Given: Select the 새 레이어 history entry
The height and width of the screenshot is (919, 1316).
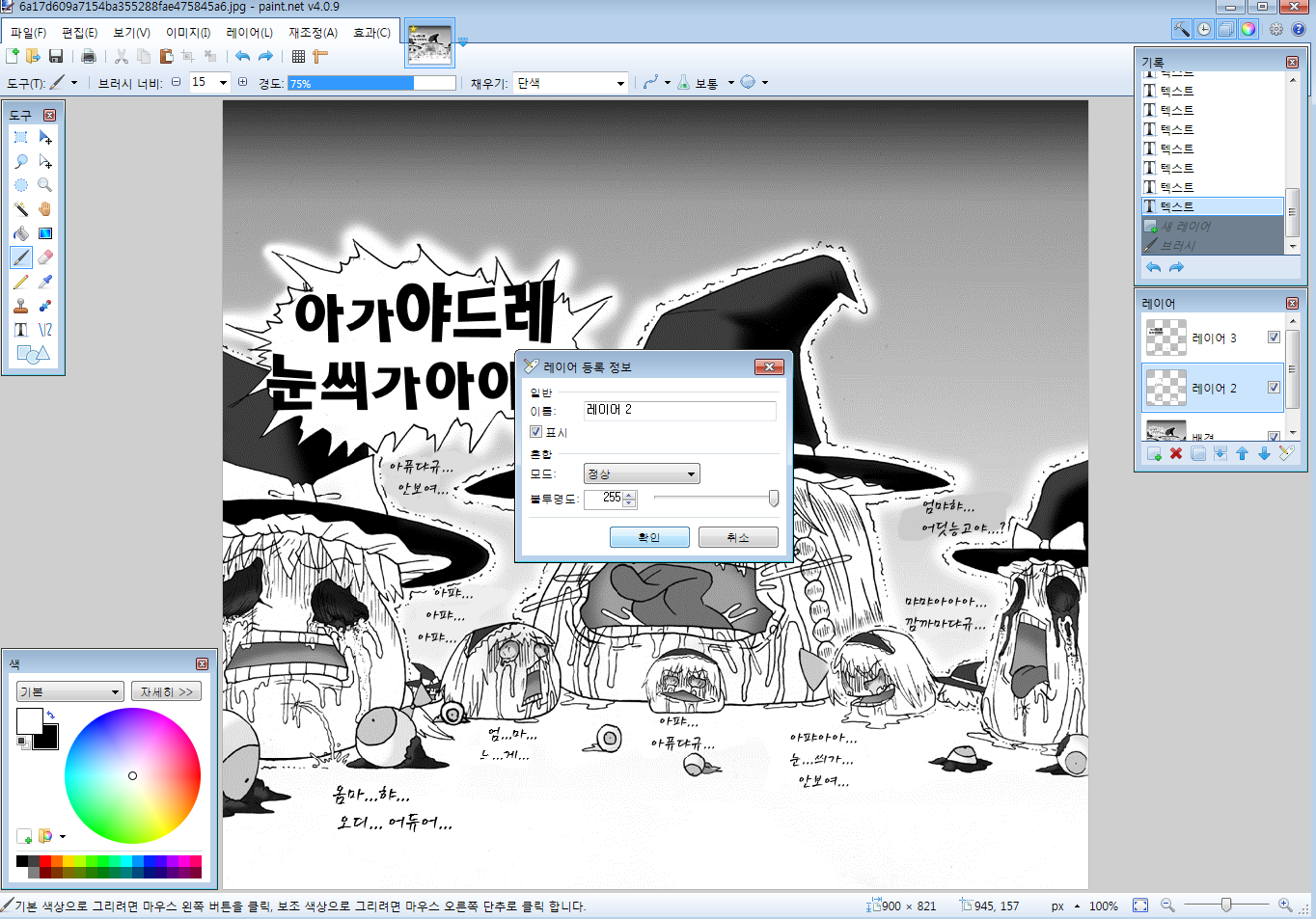Looking at the screenshot, I should click(x=1213, y=226).
